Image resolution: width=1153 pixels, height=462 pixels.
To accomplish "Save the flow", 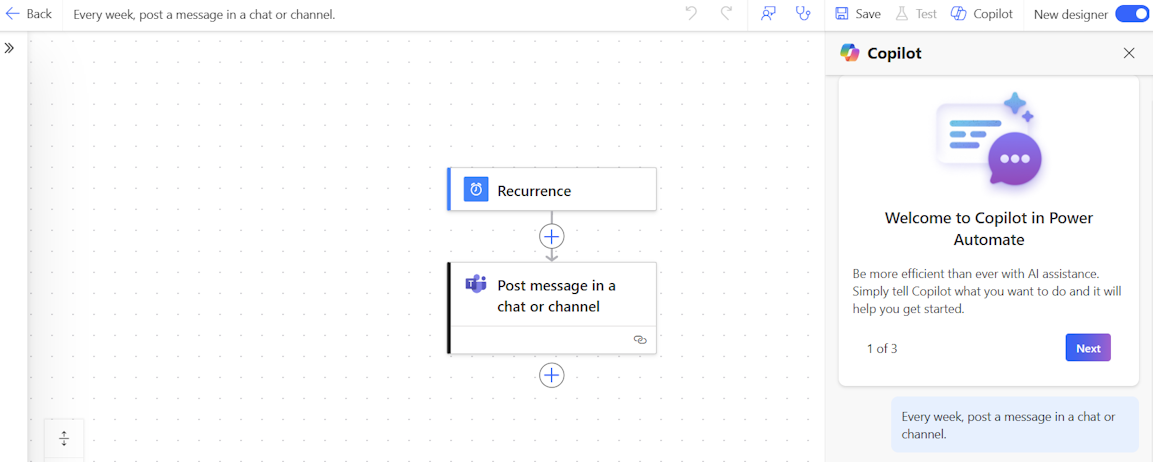I will pyautogui.click(x=857, y=14).
